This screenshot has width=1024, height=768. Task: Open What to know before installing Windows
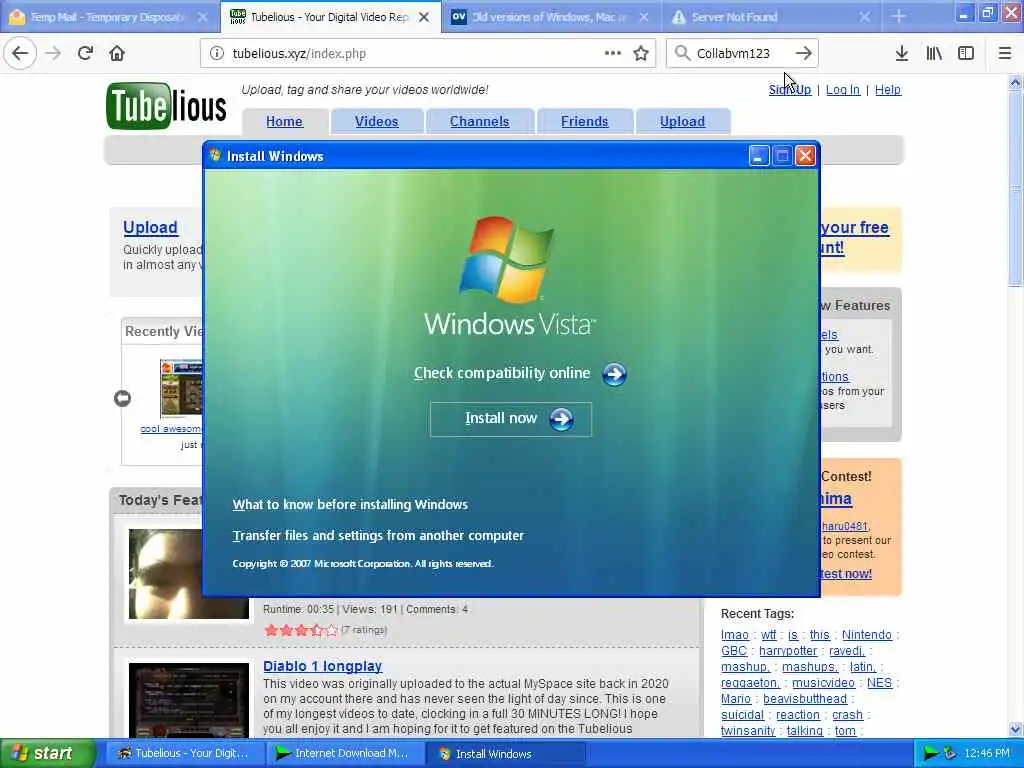coord(350,505)
